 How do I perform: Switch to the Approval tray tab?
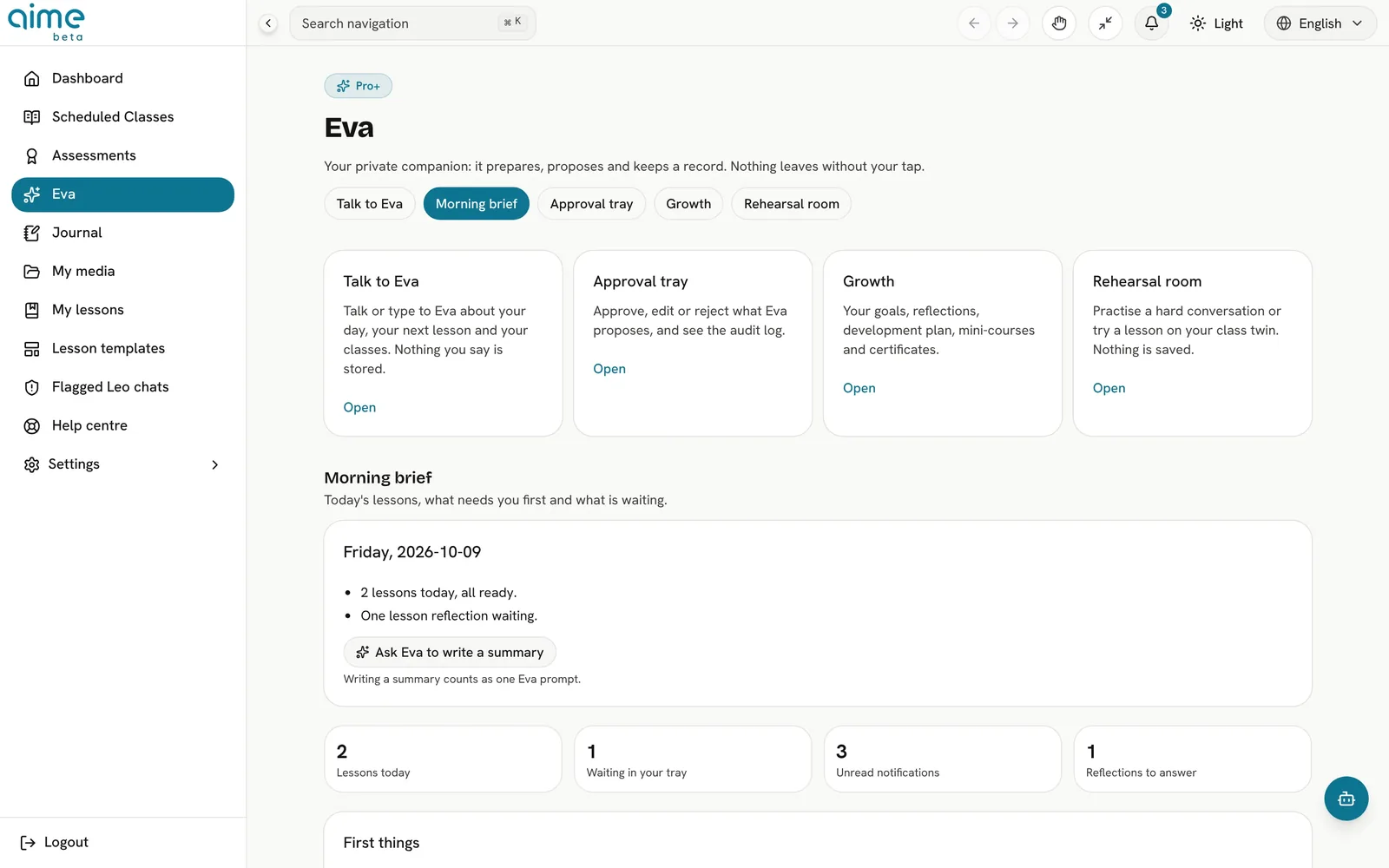tap(591, 204)
